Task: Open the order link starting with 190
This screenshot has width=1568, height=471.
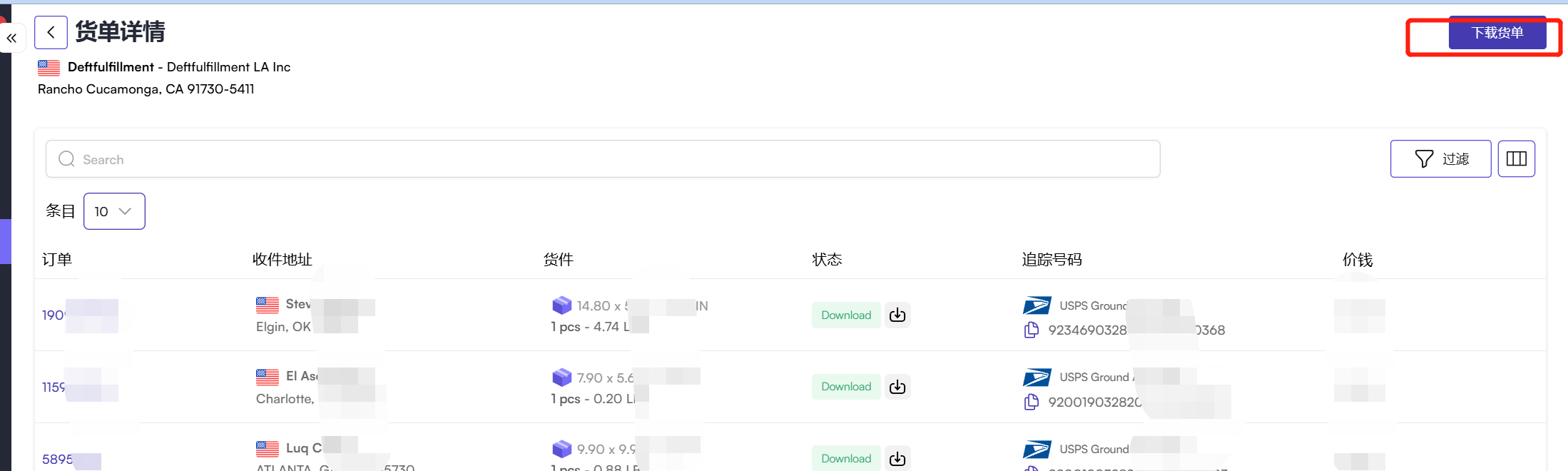Action: coord(54,315)
